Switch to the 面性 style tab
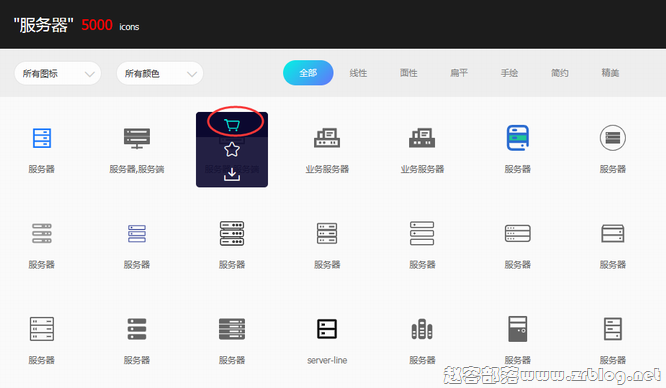Screen dimensions: 666x388 click(409, 73)
